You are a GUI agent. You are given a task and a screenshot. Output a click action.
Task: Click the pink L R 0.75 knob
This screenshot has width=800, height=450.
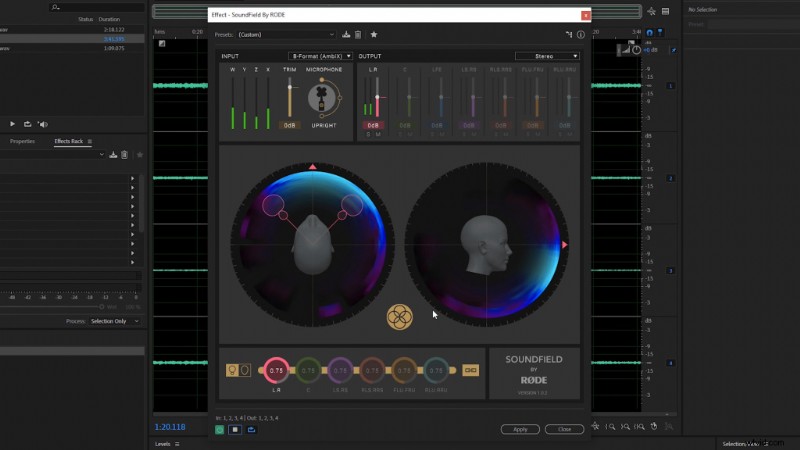276,370
